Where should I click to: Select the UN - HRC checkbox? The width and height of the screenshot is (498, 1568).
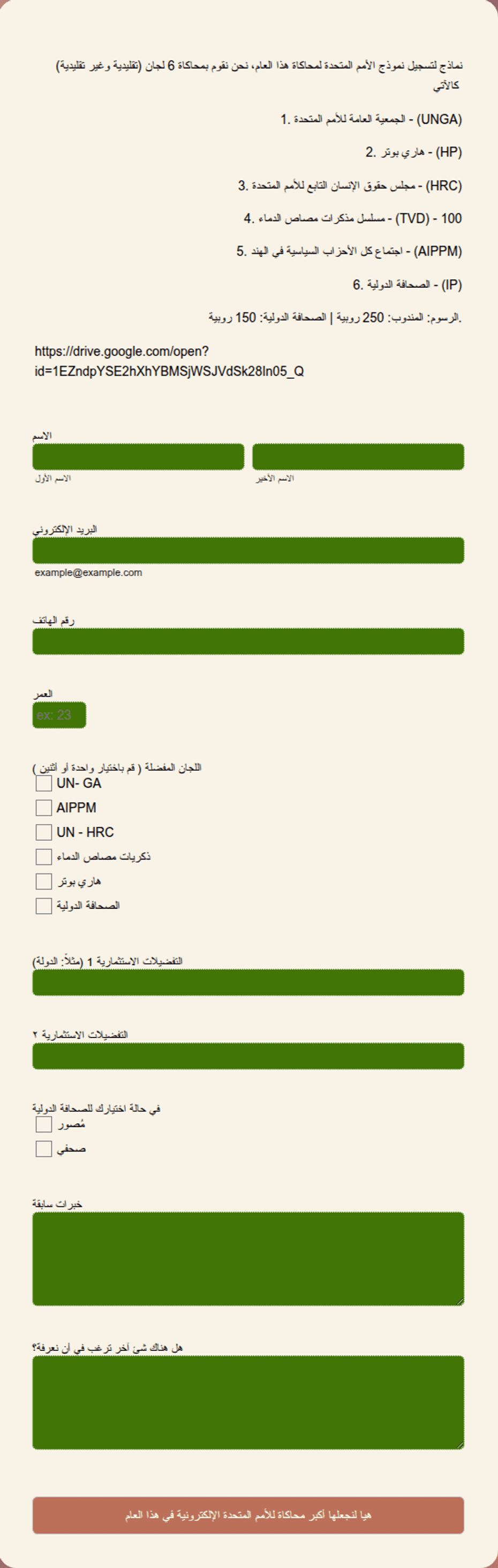[x=43, y=832]
